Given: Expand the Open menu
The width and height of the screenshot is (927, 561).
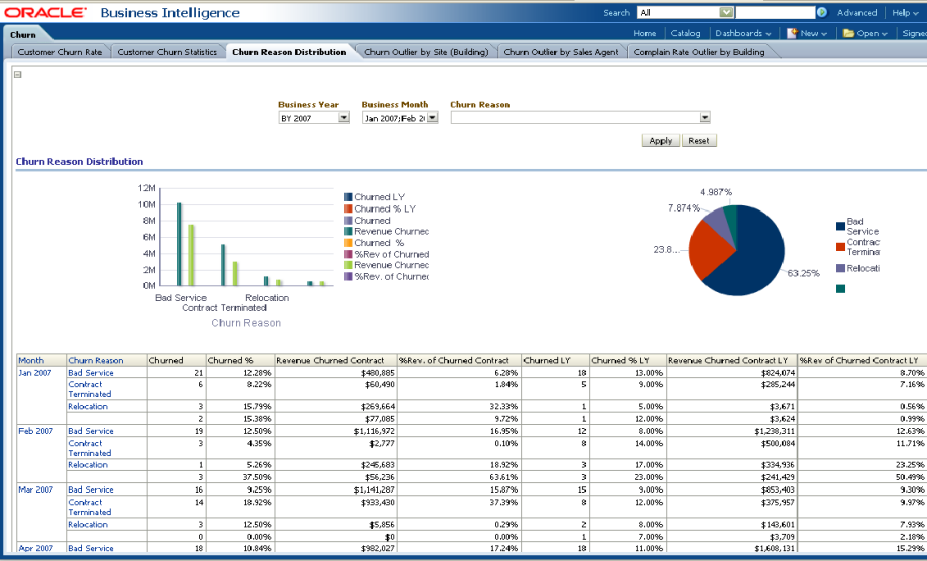Looking at the screenshot, I should pyautogui.click(x=872, y=34).
